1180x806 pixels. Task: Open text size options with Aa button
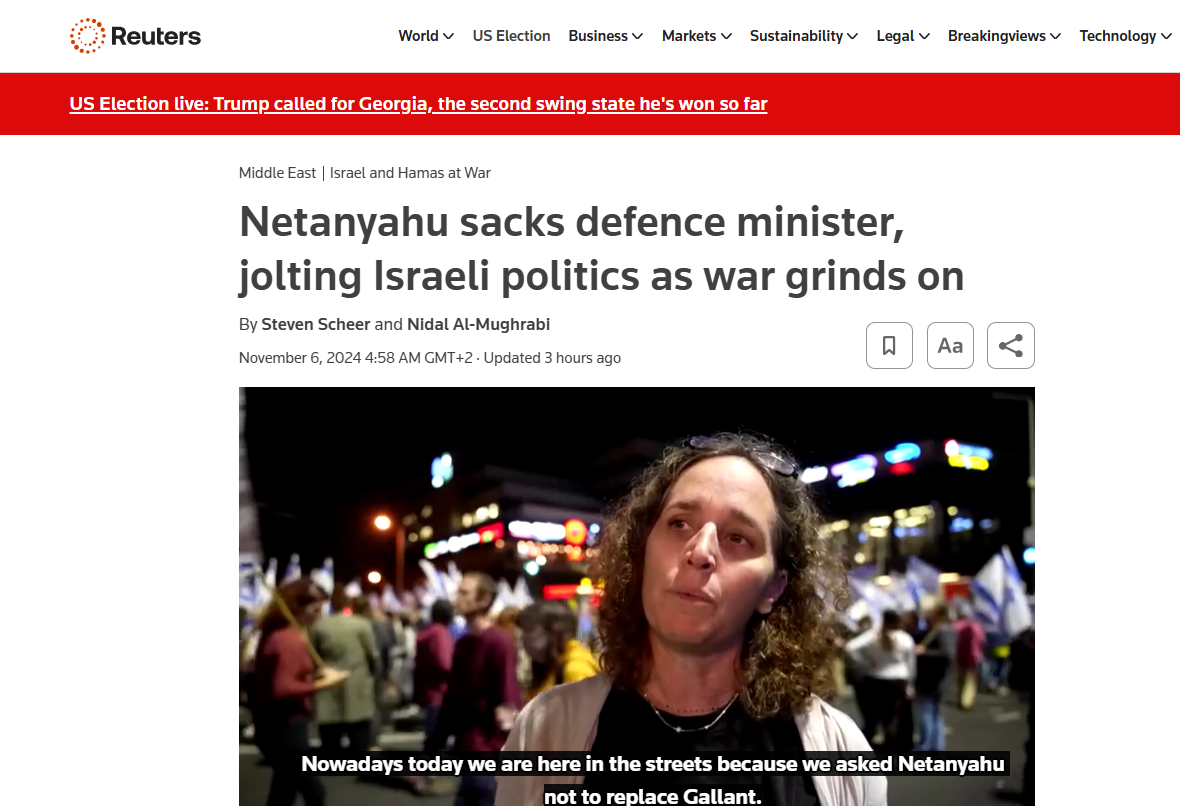click(x=950, y=345)
